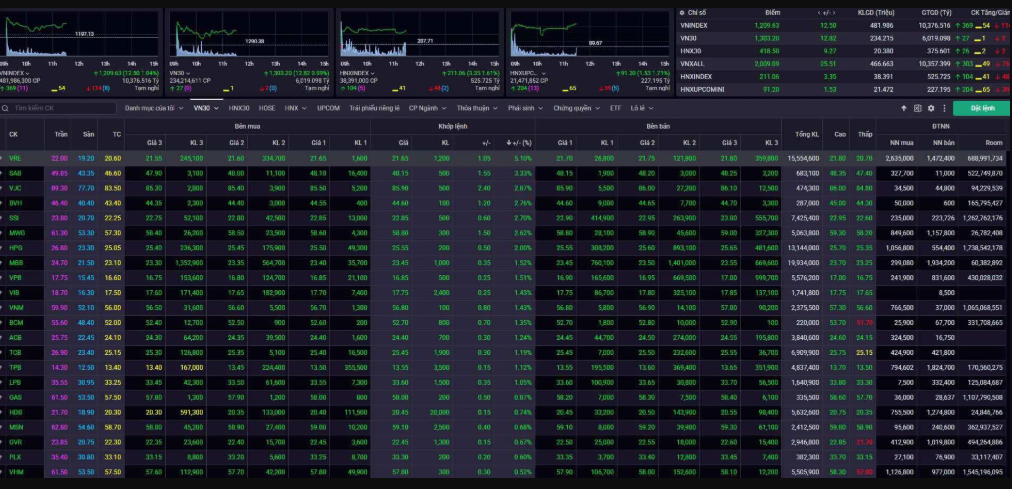Change VNINDEX chart index selector
The image size is (1012, 489).
click(x=14, y=73)
